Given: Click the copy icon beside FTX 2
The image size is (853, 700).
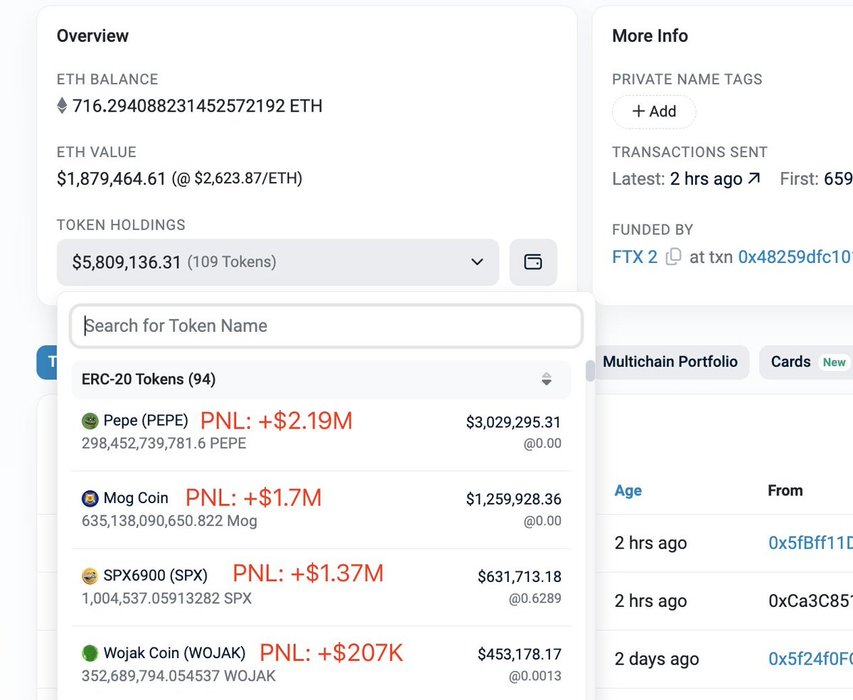Looking at the screenshot, I should click(673, 257).
